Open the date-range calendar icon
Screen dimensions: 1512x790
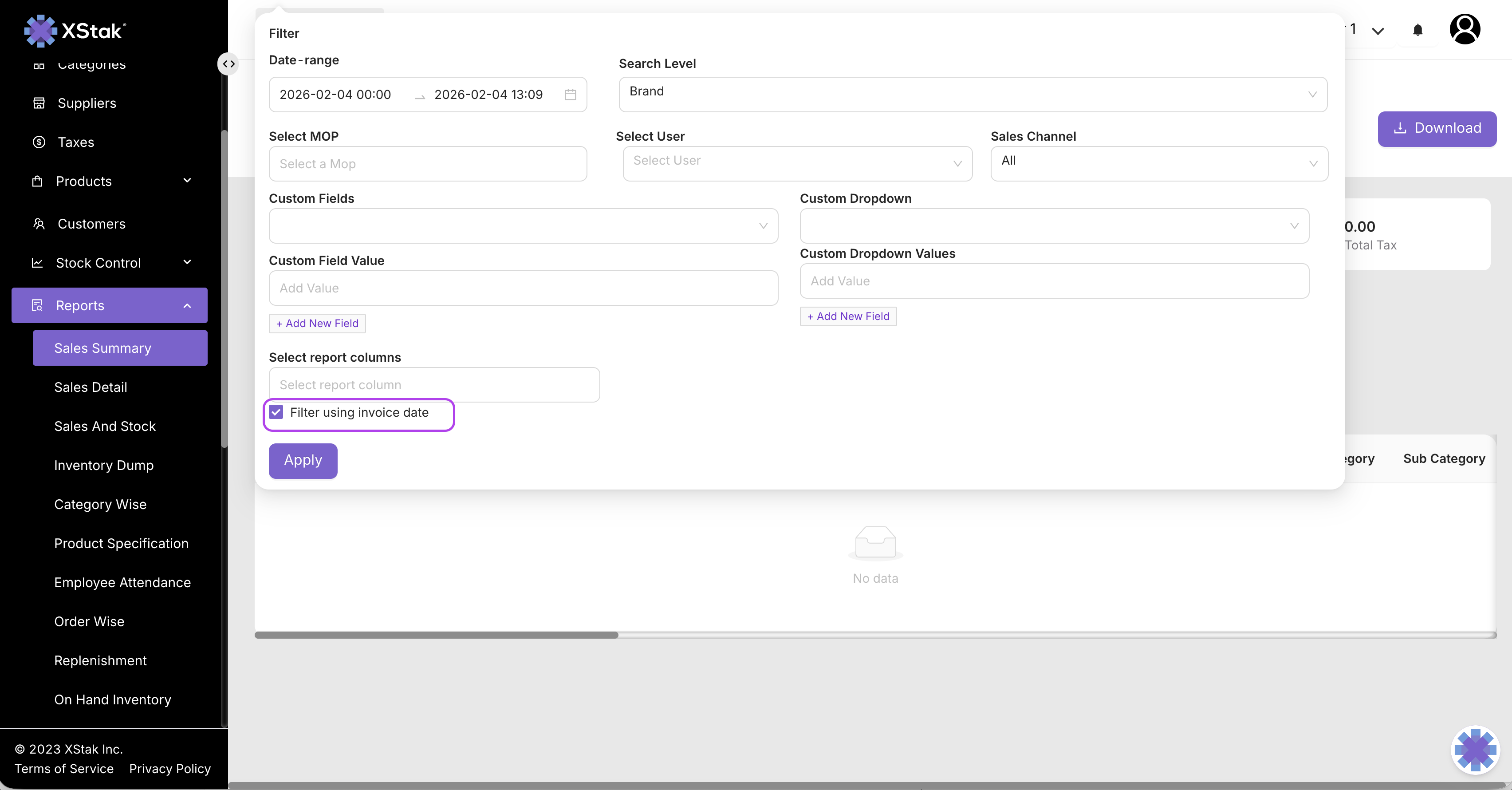pos(570,95)
